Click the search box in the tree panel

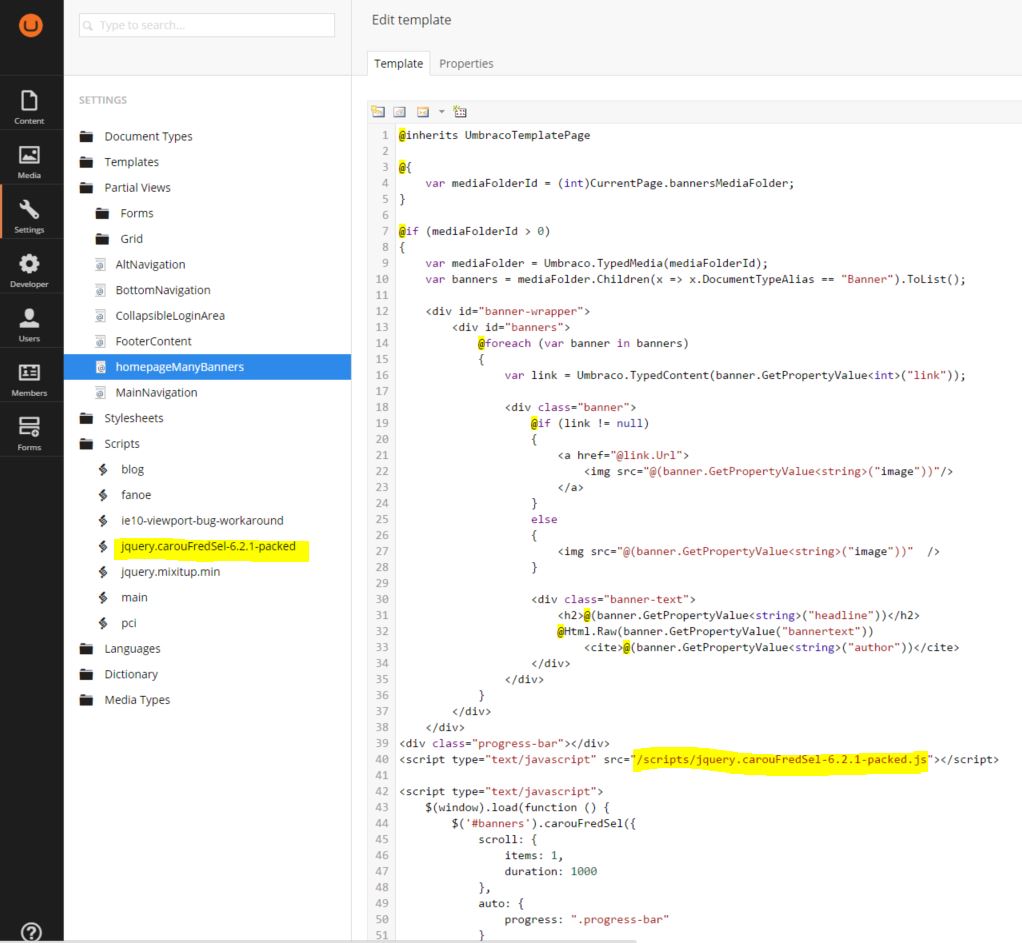coord(207,25)
